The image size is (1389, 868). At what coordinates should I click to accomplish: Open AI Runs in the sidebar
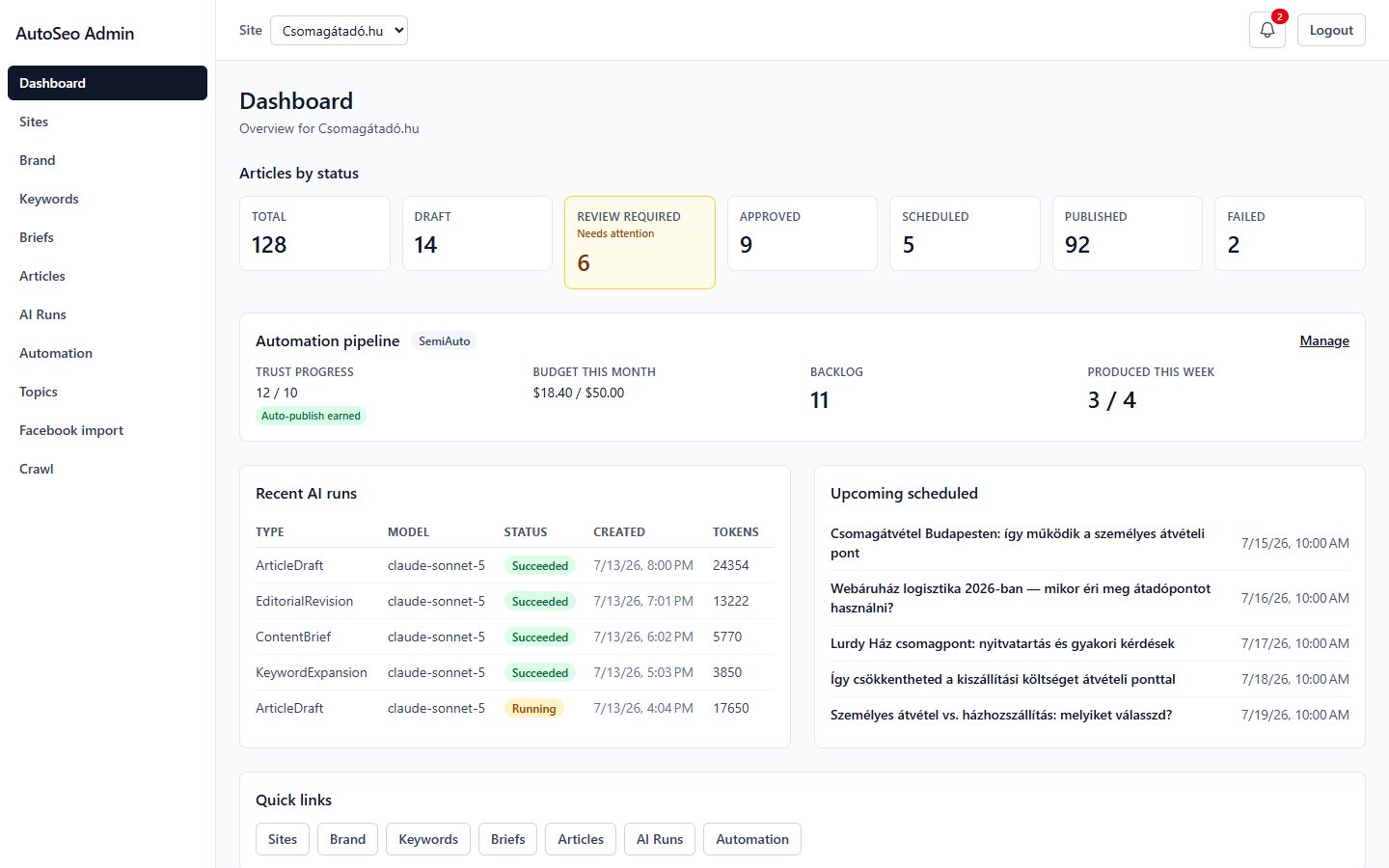tap(107, 314)
